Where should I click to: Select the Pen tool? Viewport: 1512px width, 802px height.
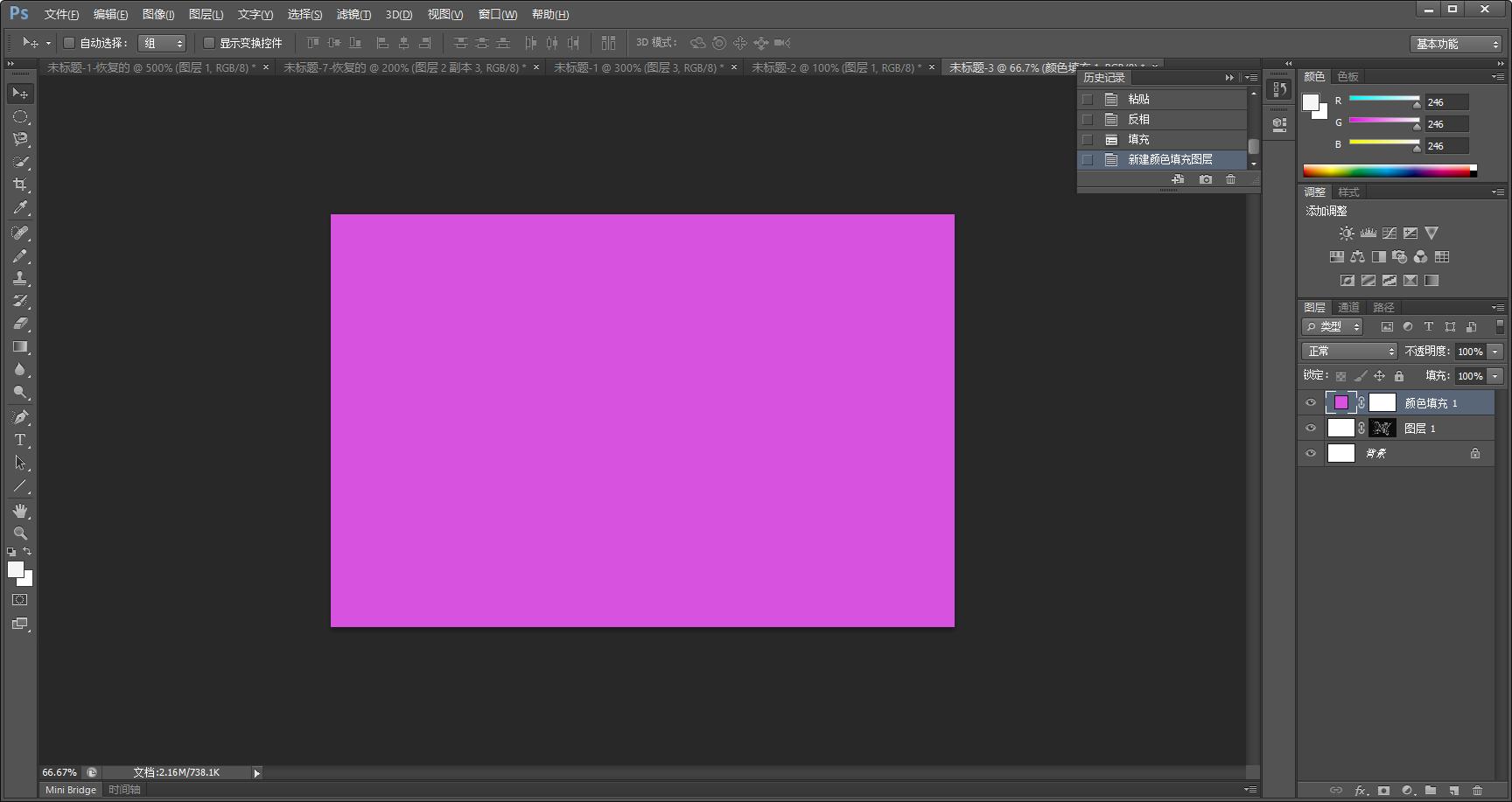point(20,417)
